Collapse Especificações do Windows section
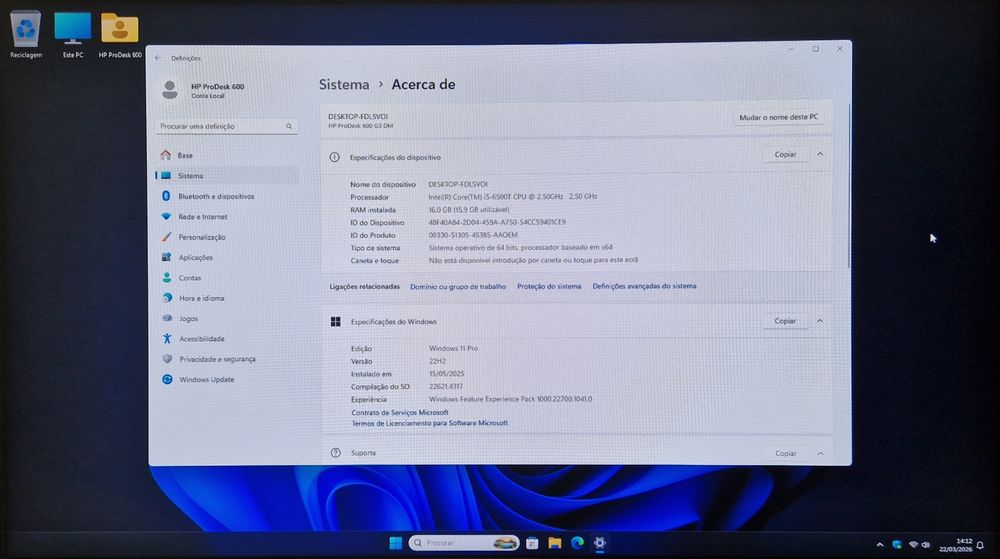This screenshot has height=559, width=1000. tap(820, 321)
